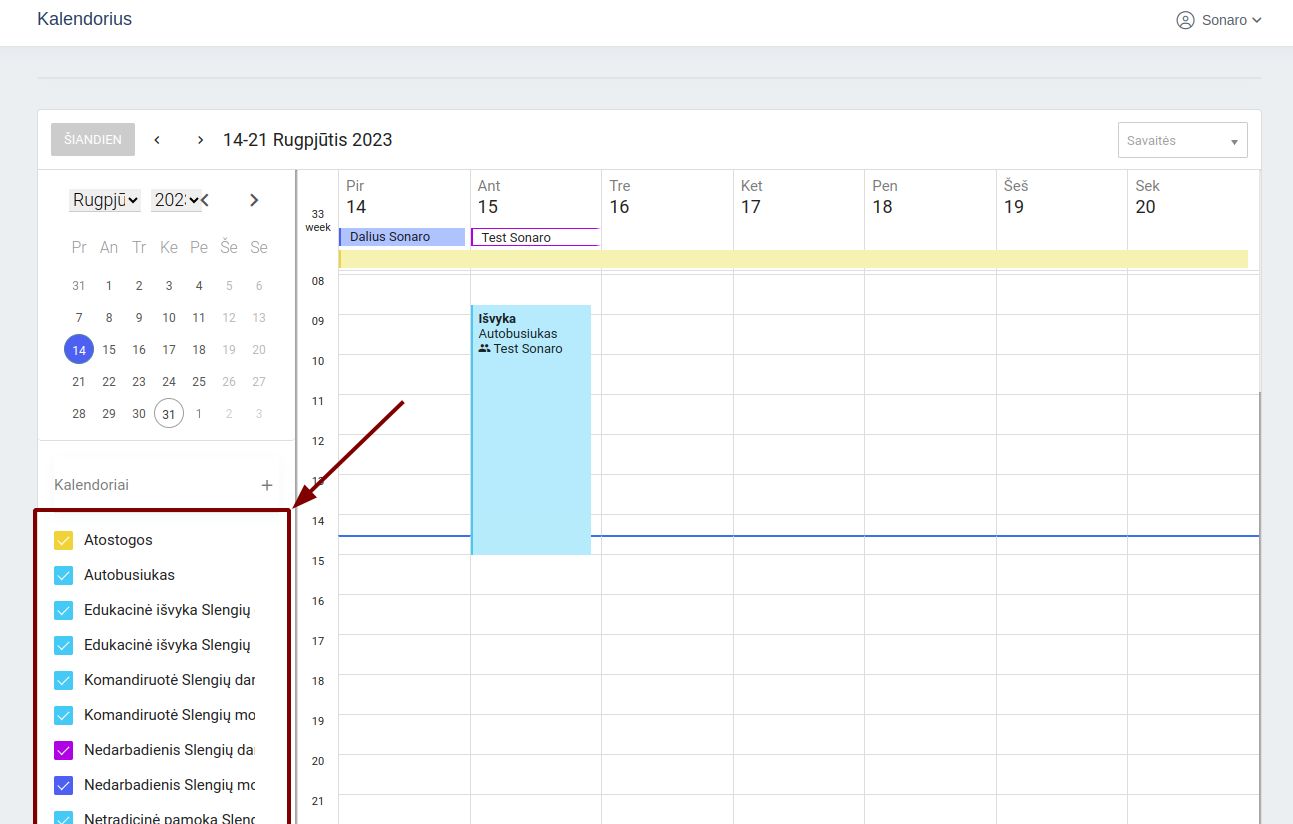Click the Sonaro user profile icon

pos(1185,20)
